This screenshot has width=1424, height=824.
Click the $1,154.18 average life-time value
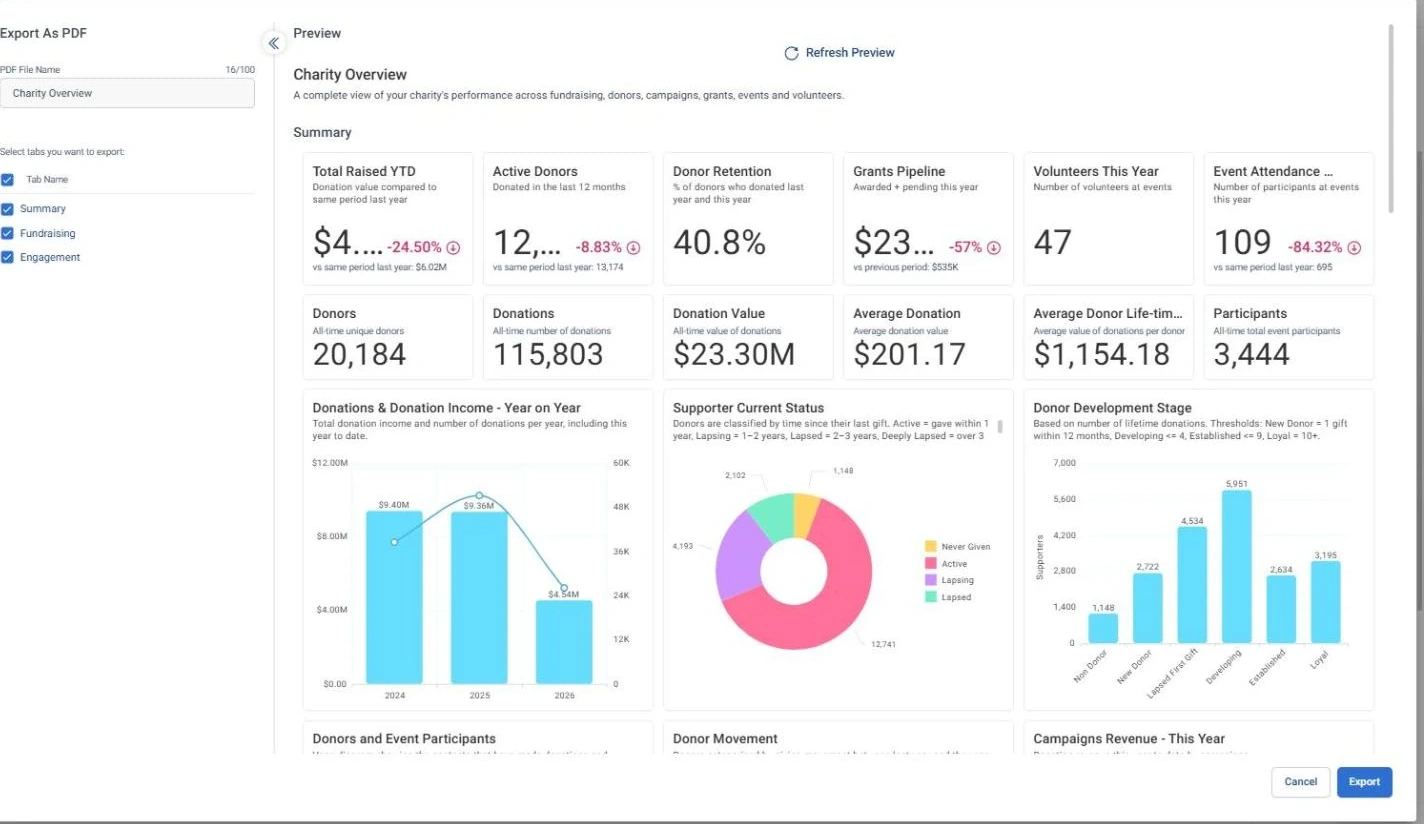click(x=1101, y=354)
